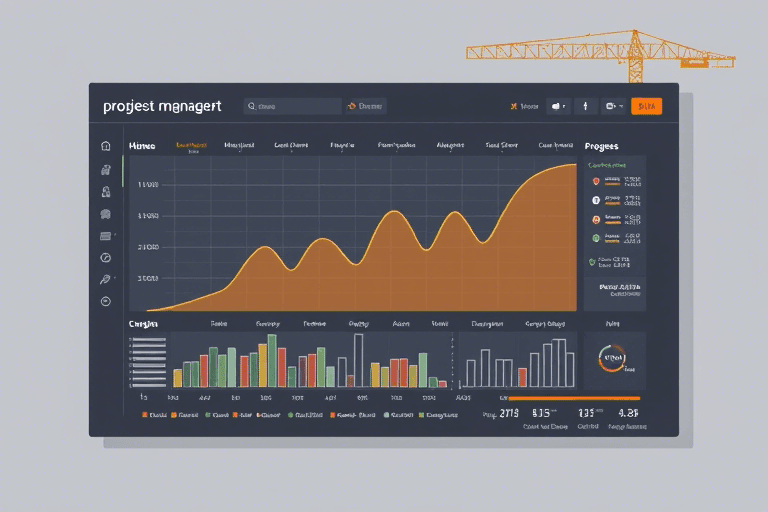
Task: Toggle the red status dot in Progress list
Action: (596, 181)
